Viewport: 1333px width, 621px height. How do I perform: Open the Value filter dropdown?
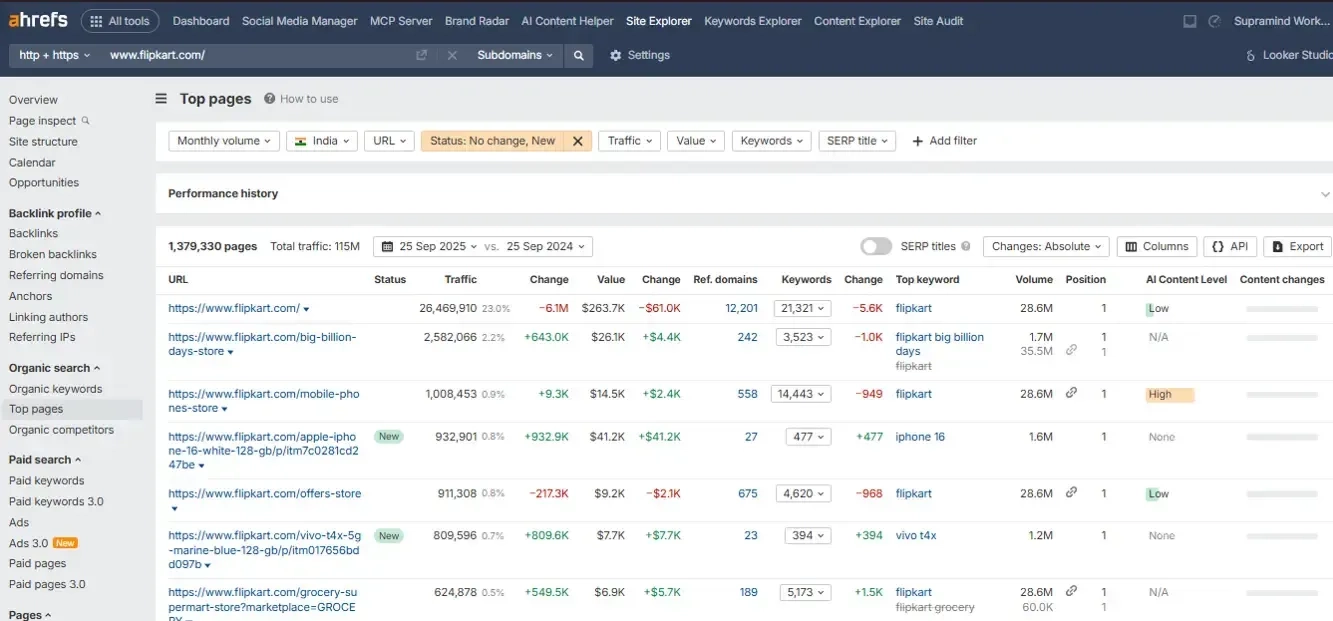(696, 141)
